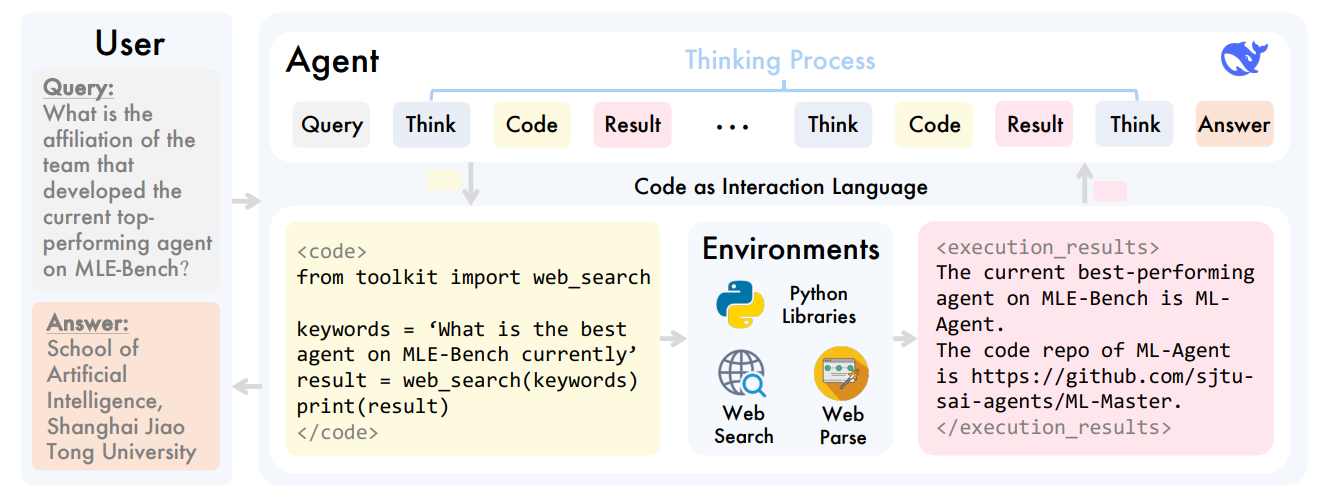
Task: Click the ellipsis between Result and Think
Action: [733, 127]
